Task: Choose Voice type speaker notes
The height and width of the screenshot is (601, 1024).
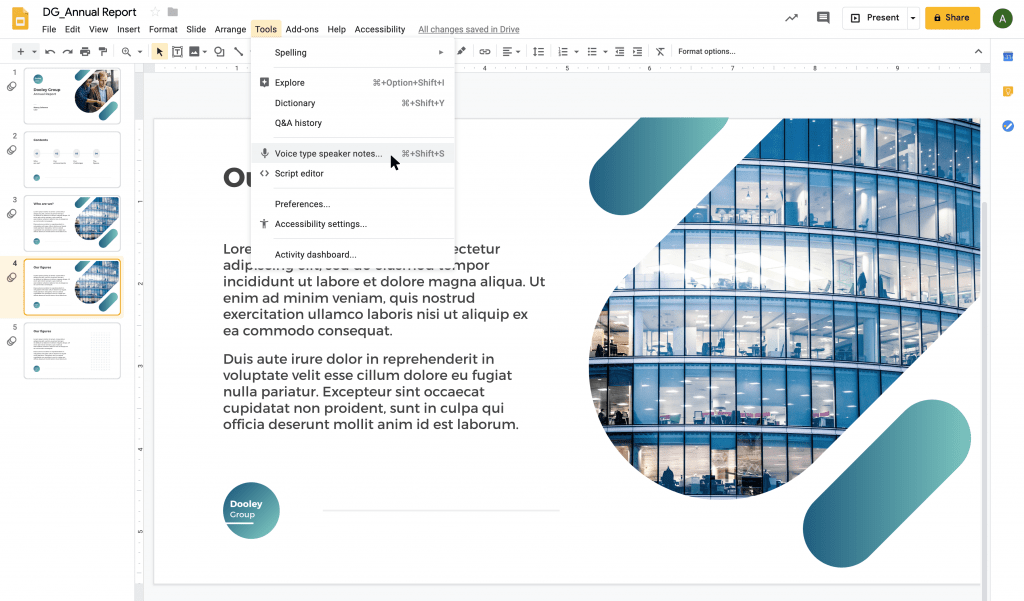Action: tap(328, 154)
